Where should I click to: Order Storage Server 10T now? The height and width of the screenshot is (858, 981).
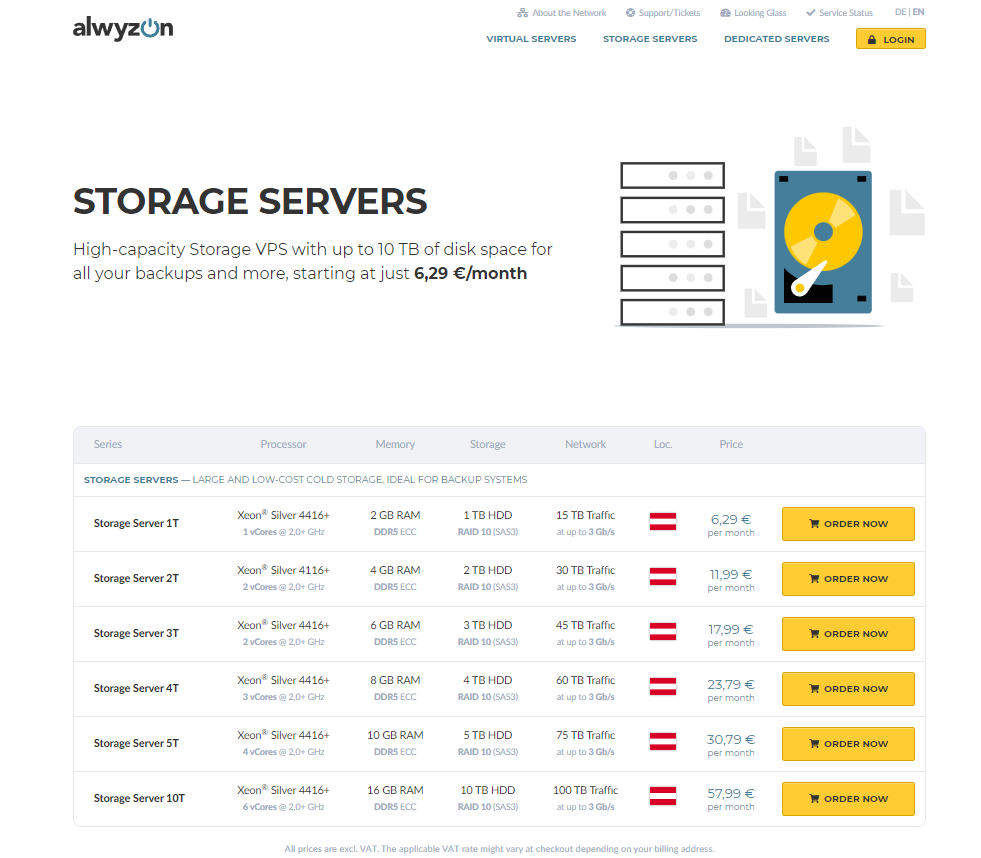(x=848, y=799)
